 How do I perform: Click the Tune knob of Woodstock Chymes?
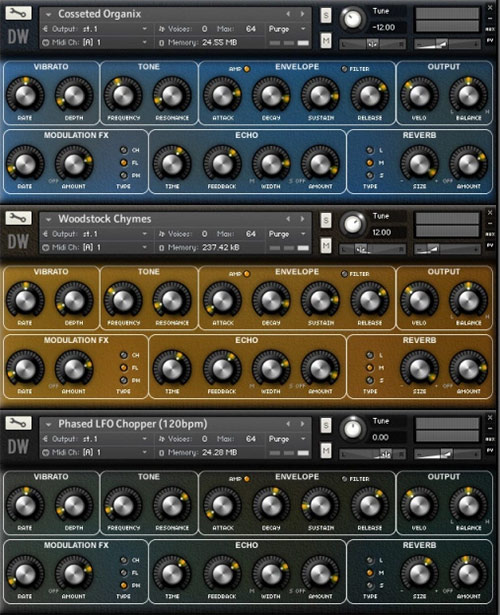tap(352, 224)
